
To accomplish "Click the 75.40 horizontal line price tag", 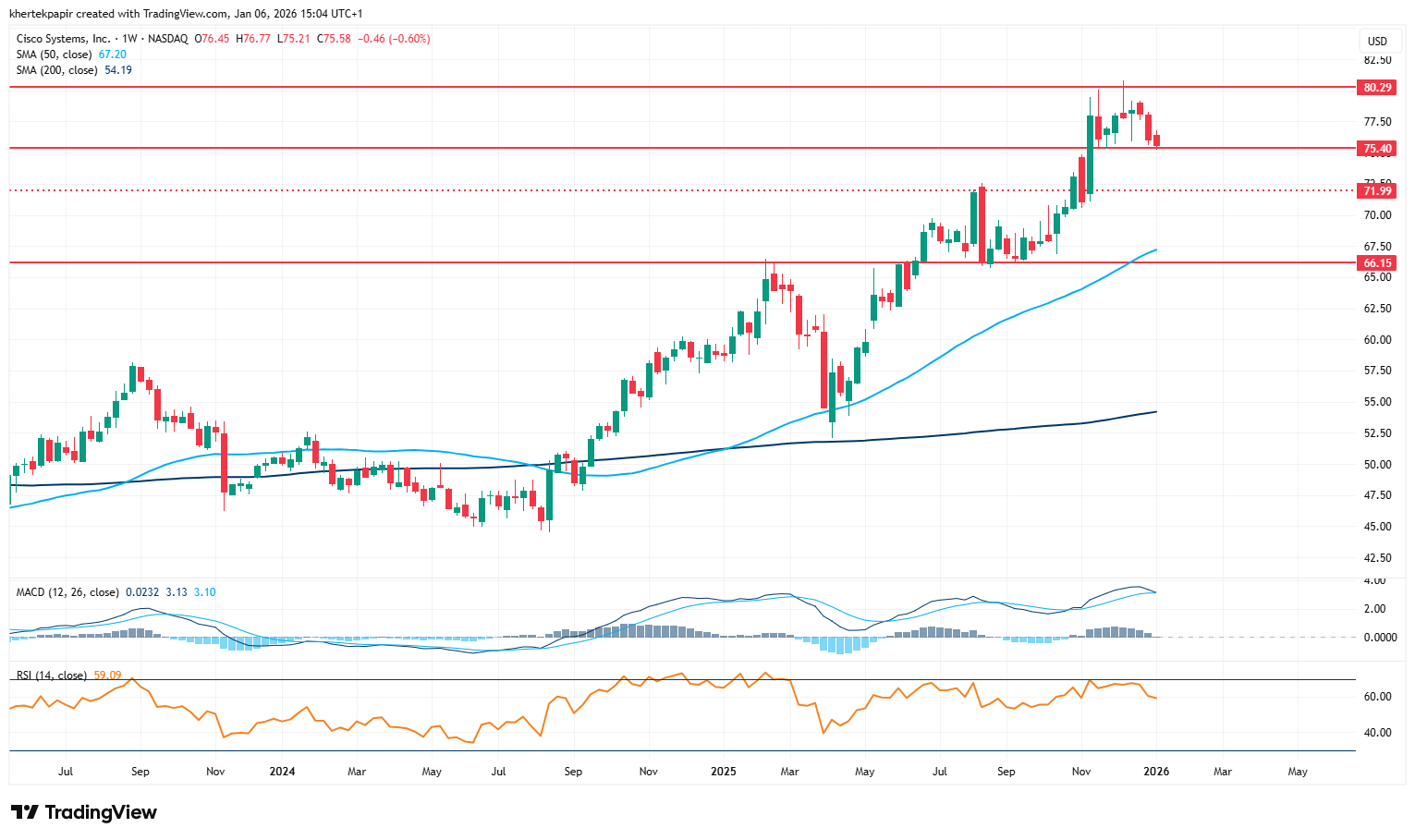I will coord(1377,149).
